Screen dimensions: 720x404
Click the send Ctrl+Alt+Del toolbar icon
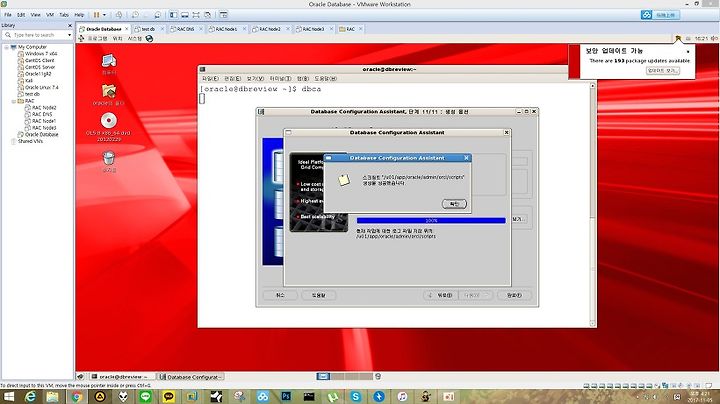119,15
